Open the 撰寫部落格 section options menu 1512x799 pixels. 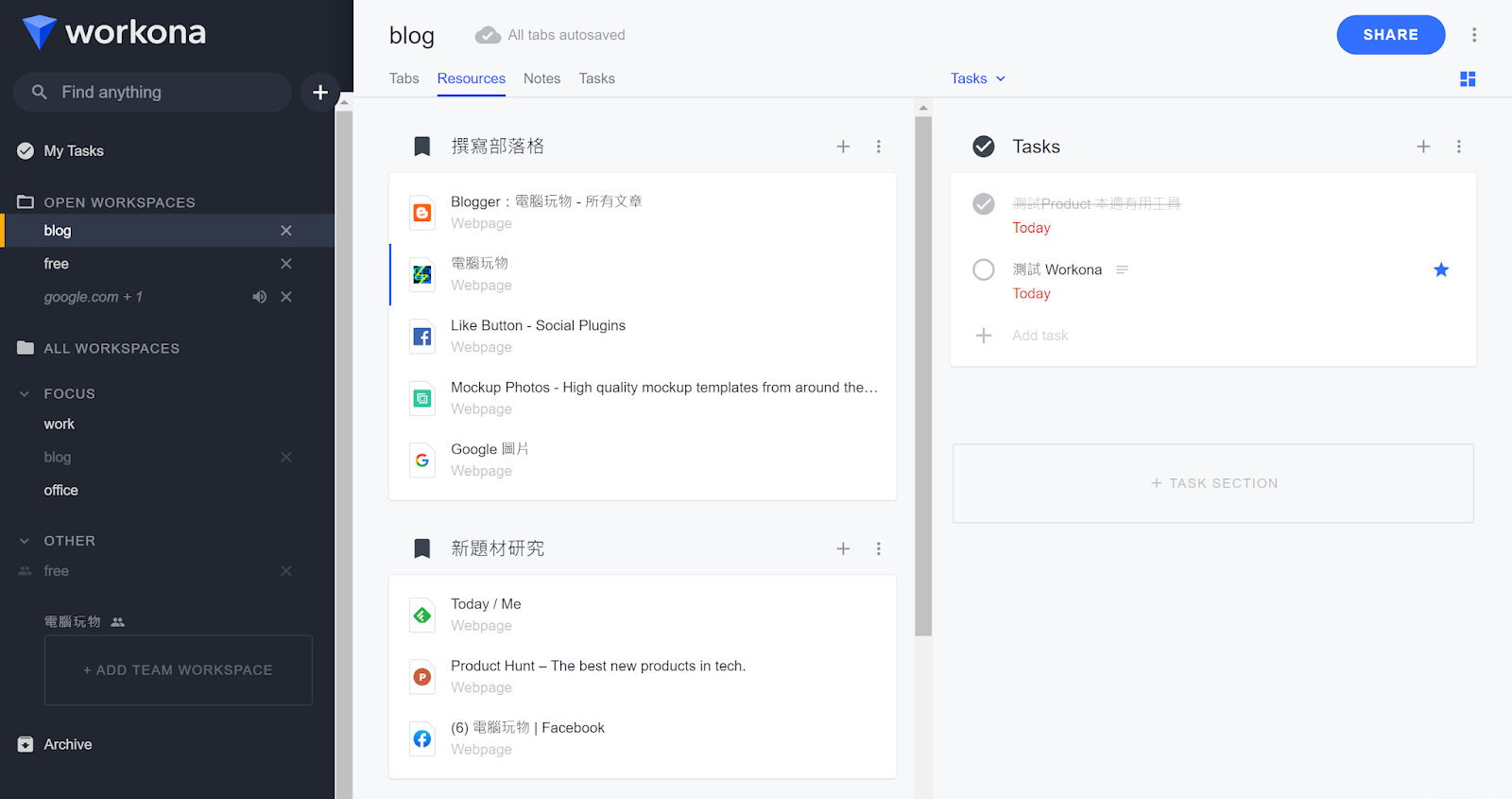pyautogui.click(x=879, y=147)
